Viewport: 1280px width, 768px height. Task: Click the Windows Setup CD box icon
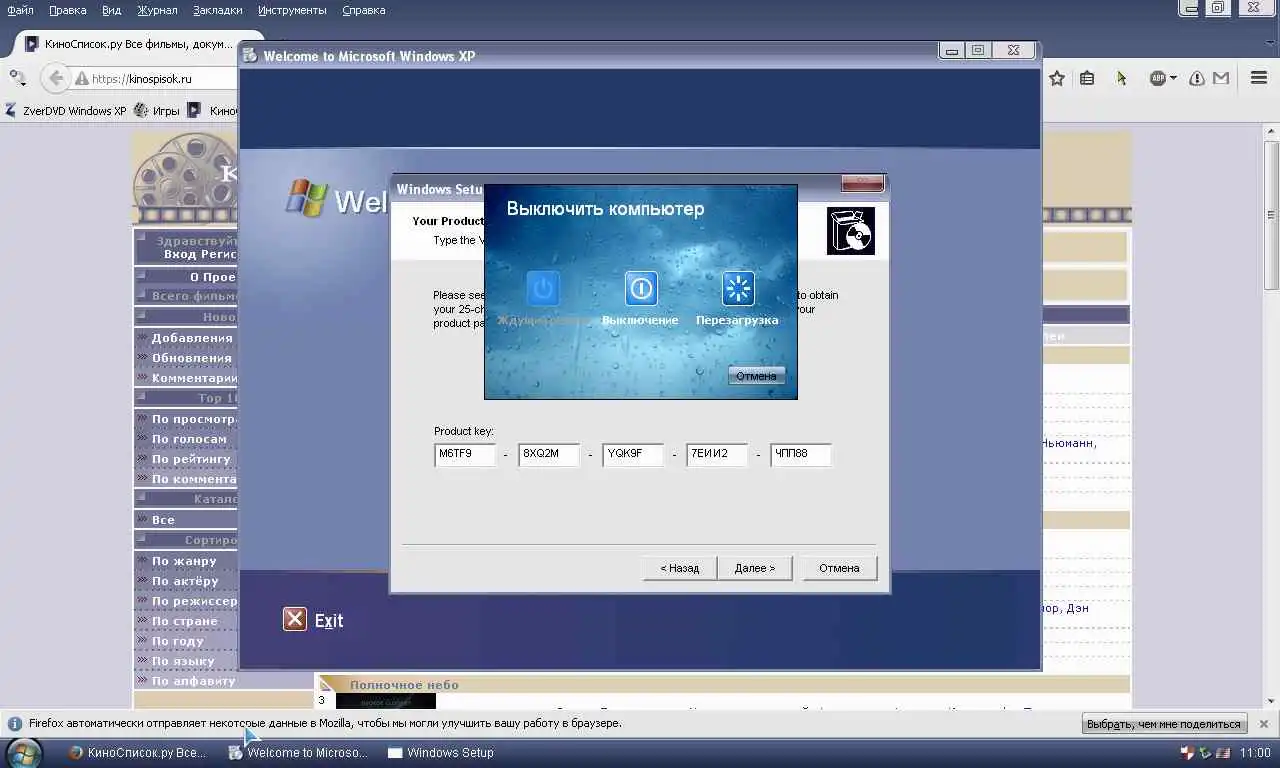pyautogui.click(x=851, y=231)
